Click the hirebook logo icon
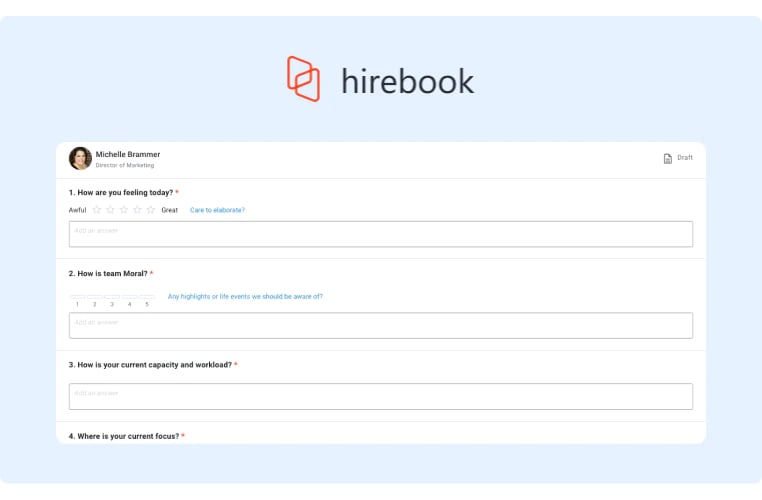The width and height of the screenshot is (762, 500). (303, 79)
